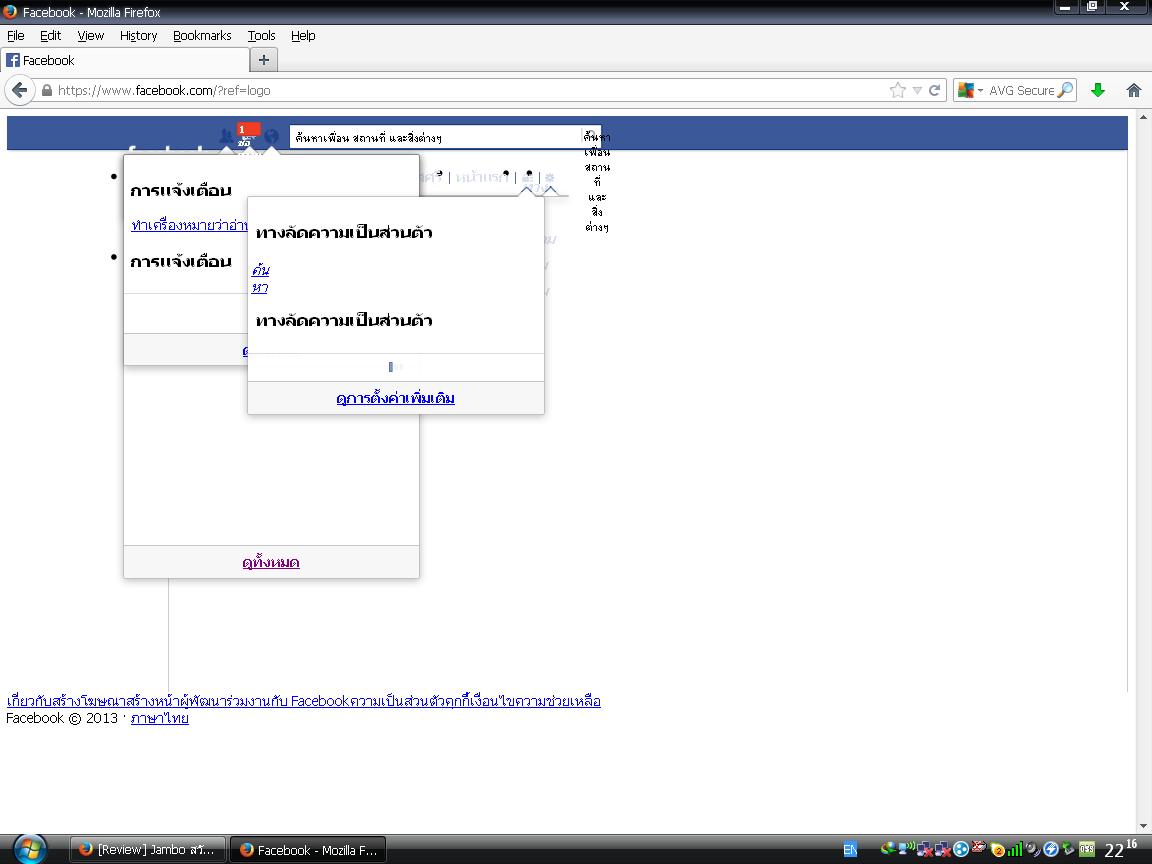Click the faded 'หน้าแรก' home link
1152x864 pixels.
coord(482,177)
